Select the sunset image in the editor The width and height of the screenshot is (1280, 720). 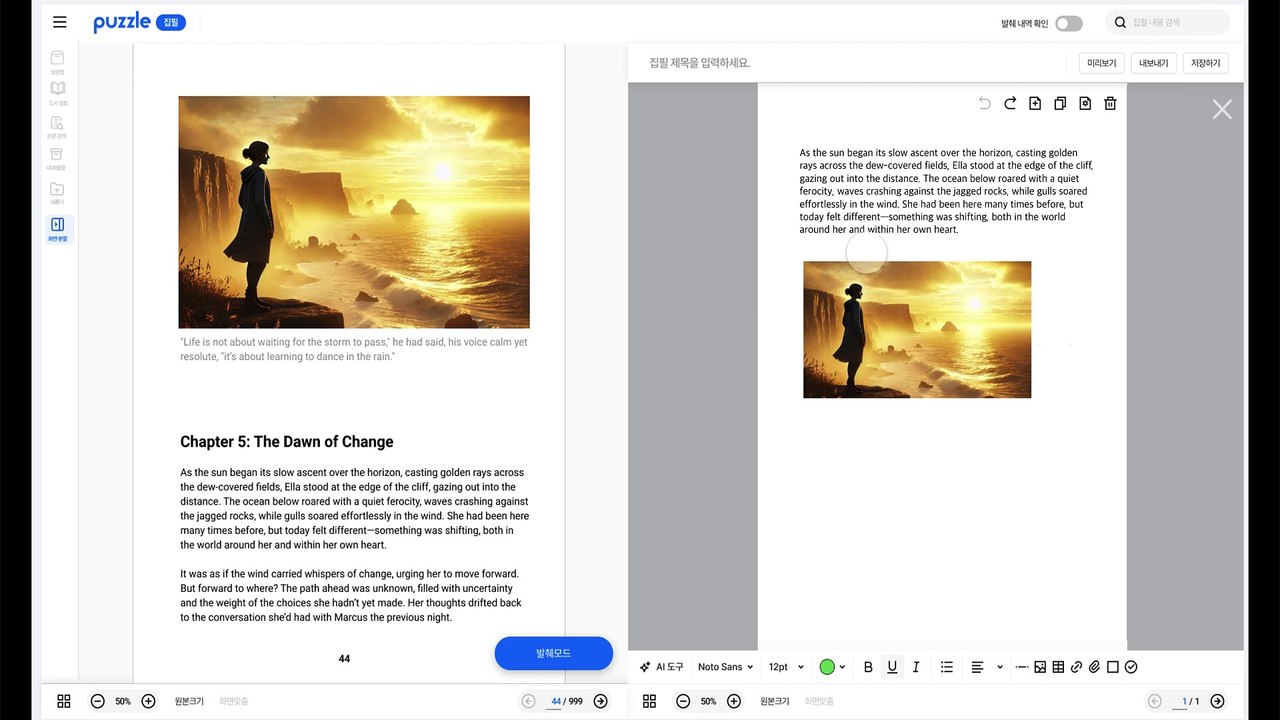pos(917,330)
